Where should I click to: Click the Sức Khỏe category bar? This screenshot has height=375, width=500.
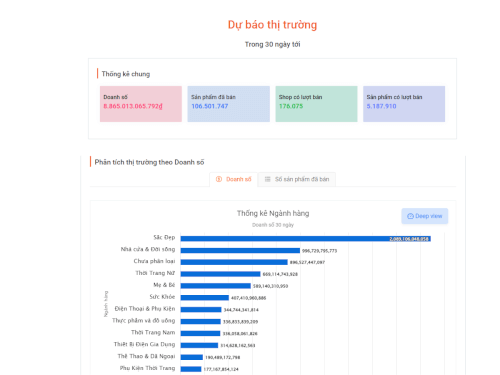[205, 298]
